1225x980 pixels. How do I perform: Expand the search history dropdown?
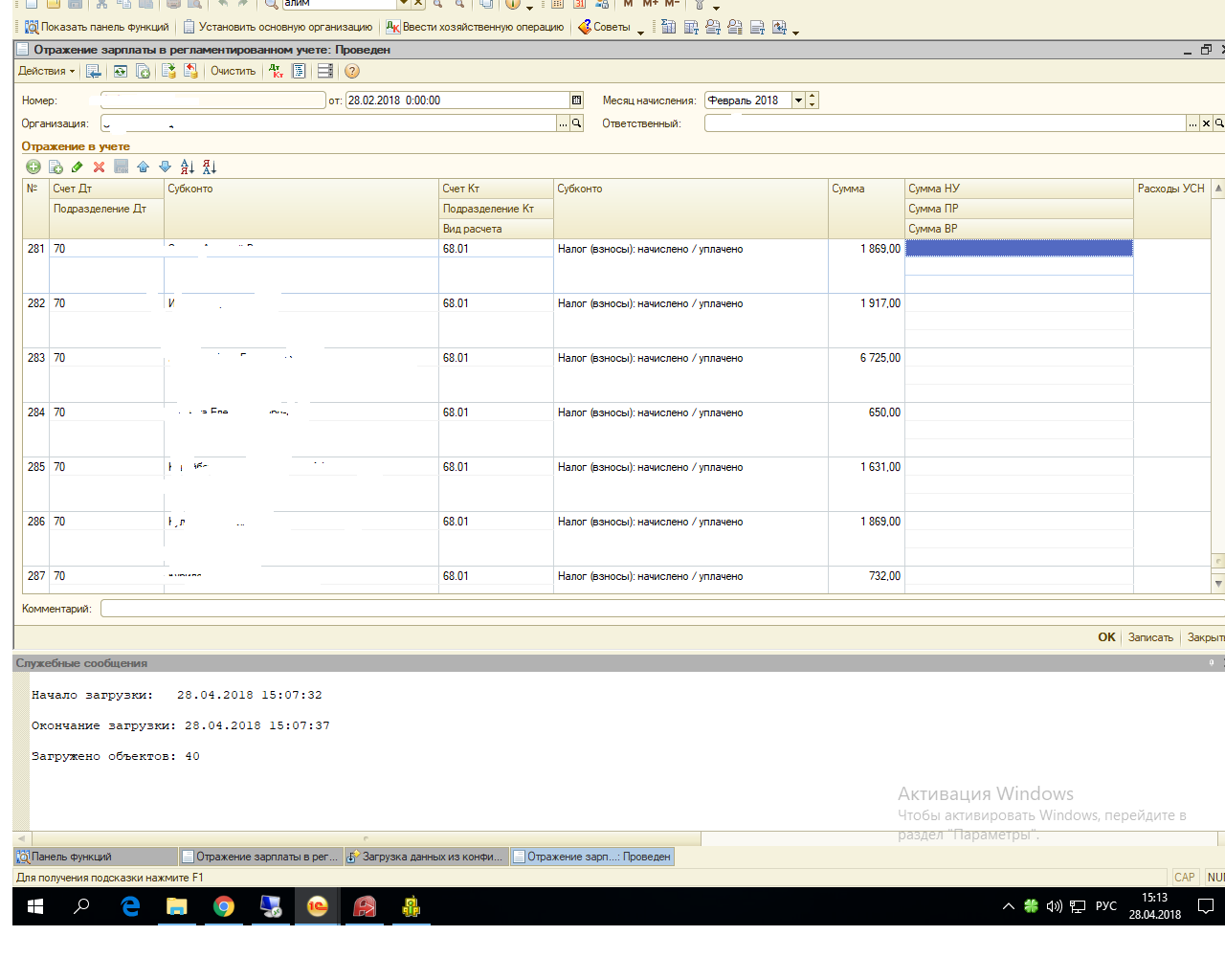click(403, 4)
